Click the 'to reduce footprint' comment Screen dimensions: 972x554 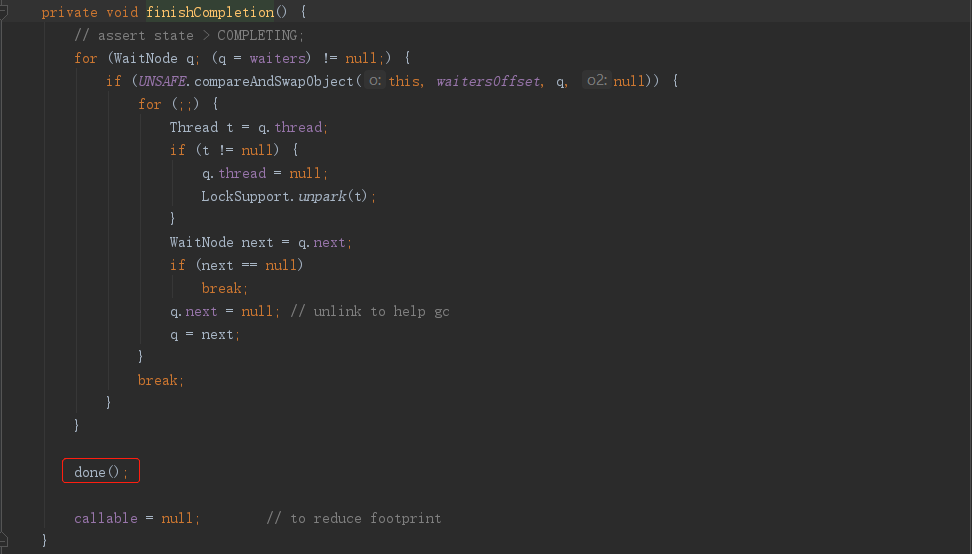point(353,518)
